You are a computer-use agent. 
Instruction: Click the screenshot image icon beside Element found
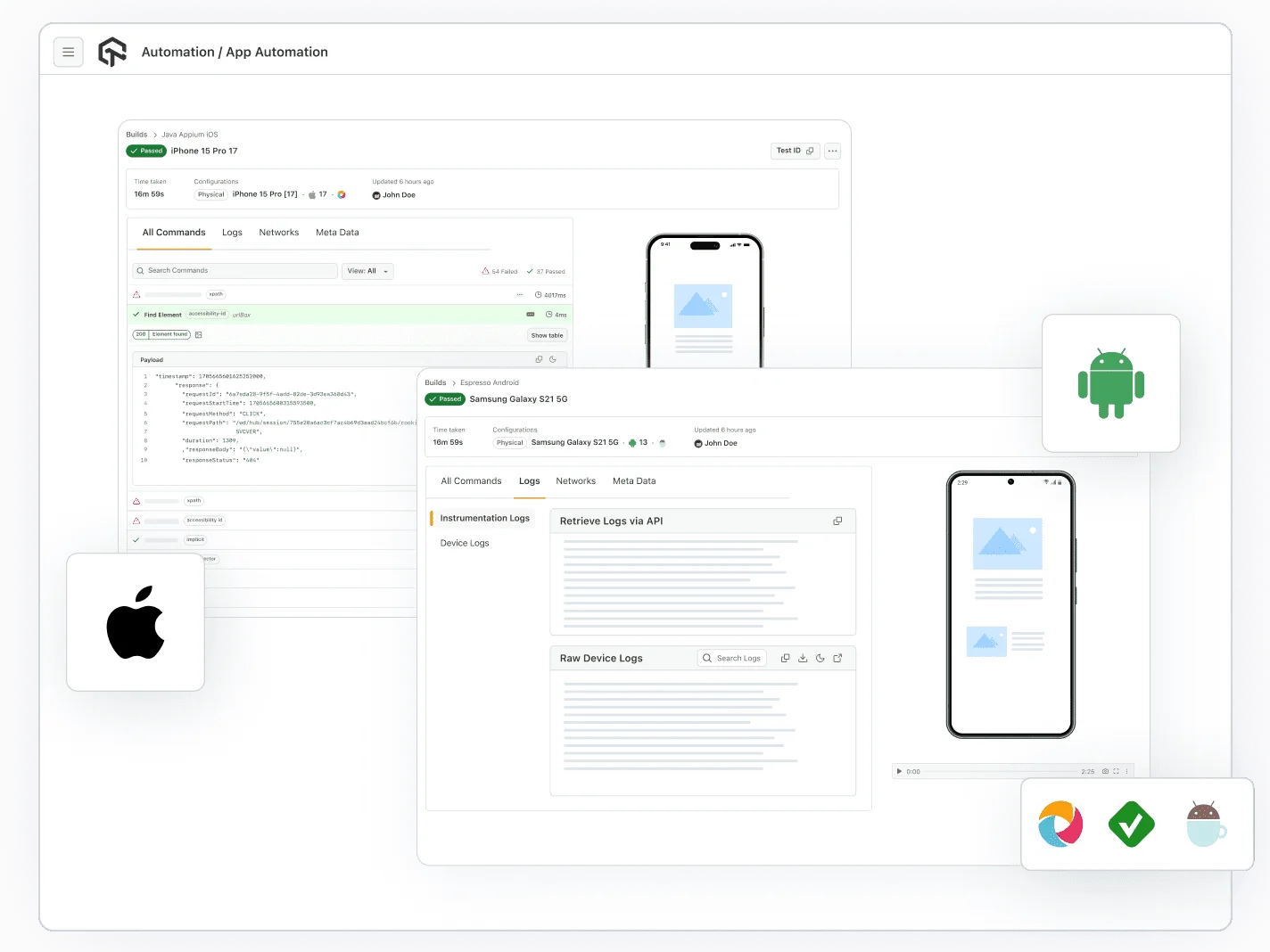click(x=199, y=335)
